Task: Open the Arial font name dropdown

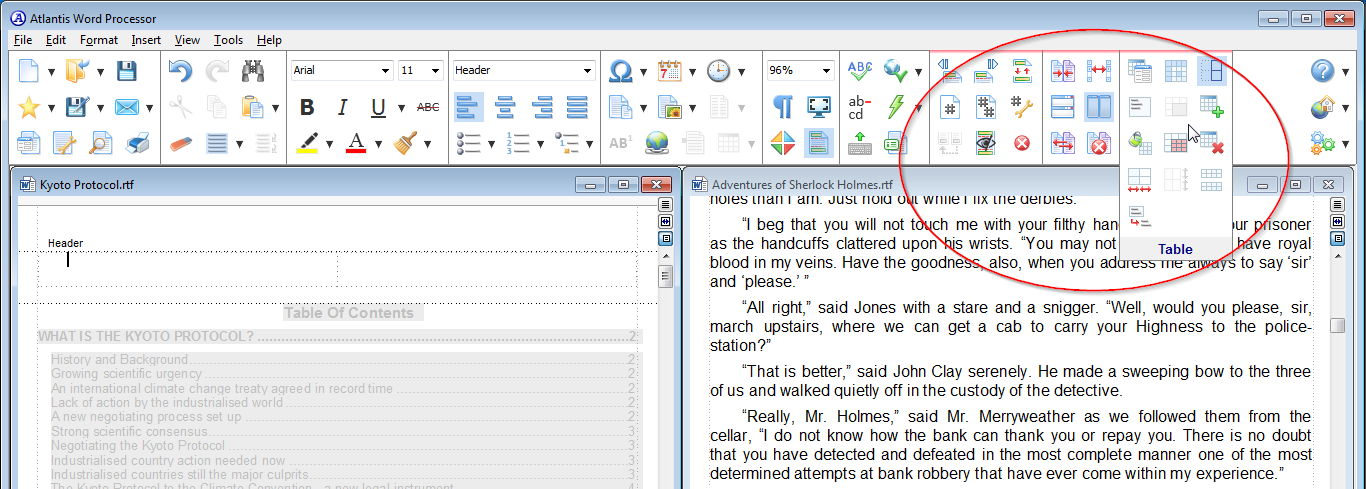Action: pos(385,70)
